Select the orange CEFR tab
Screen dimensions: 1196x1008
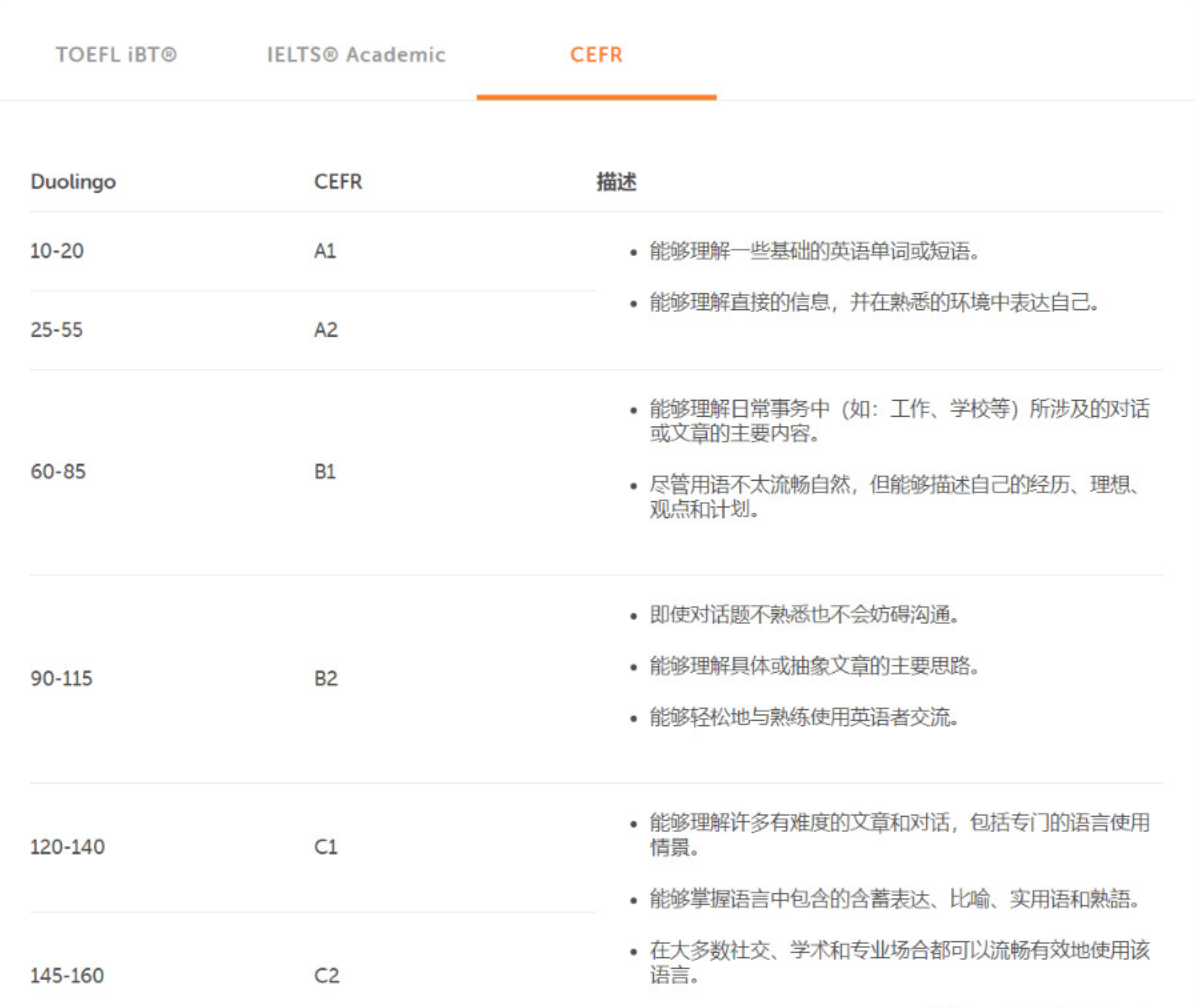coord(596,55)
